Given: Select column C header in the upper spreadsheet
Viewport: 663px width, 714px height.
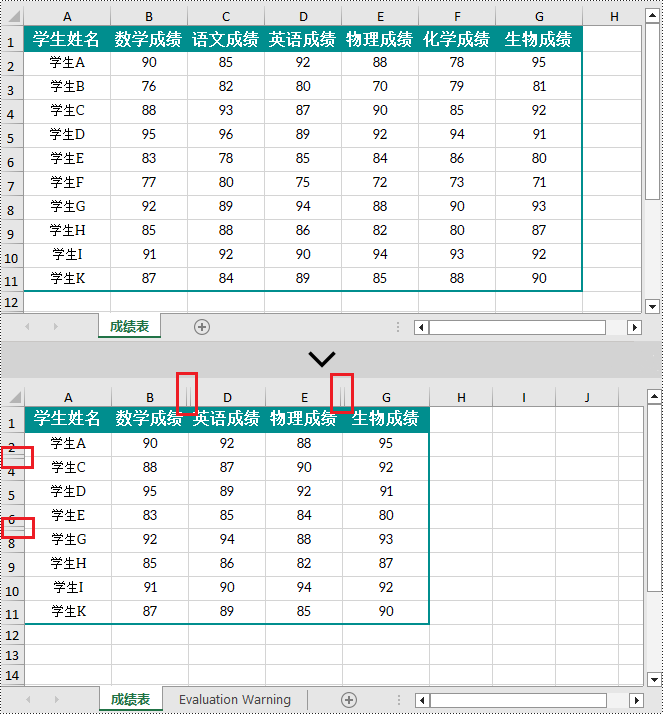Looking at the screenshot, I should pos(226,17).
